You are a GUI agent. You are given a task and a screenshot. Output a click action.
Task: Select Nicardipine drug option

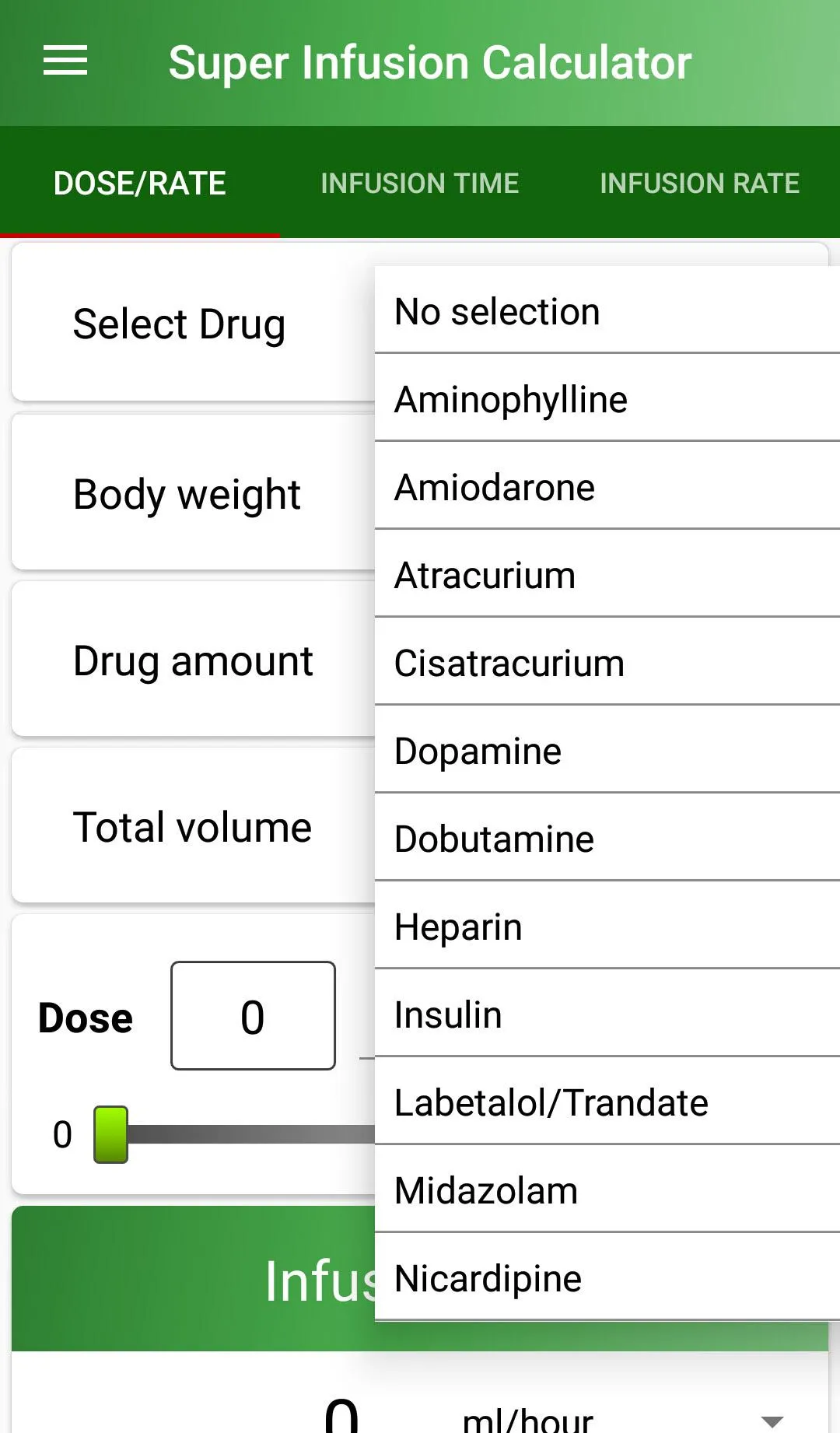[607, 1277]
